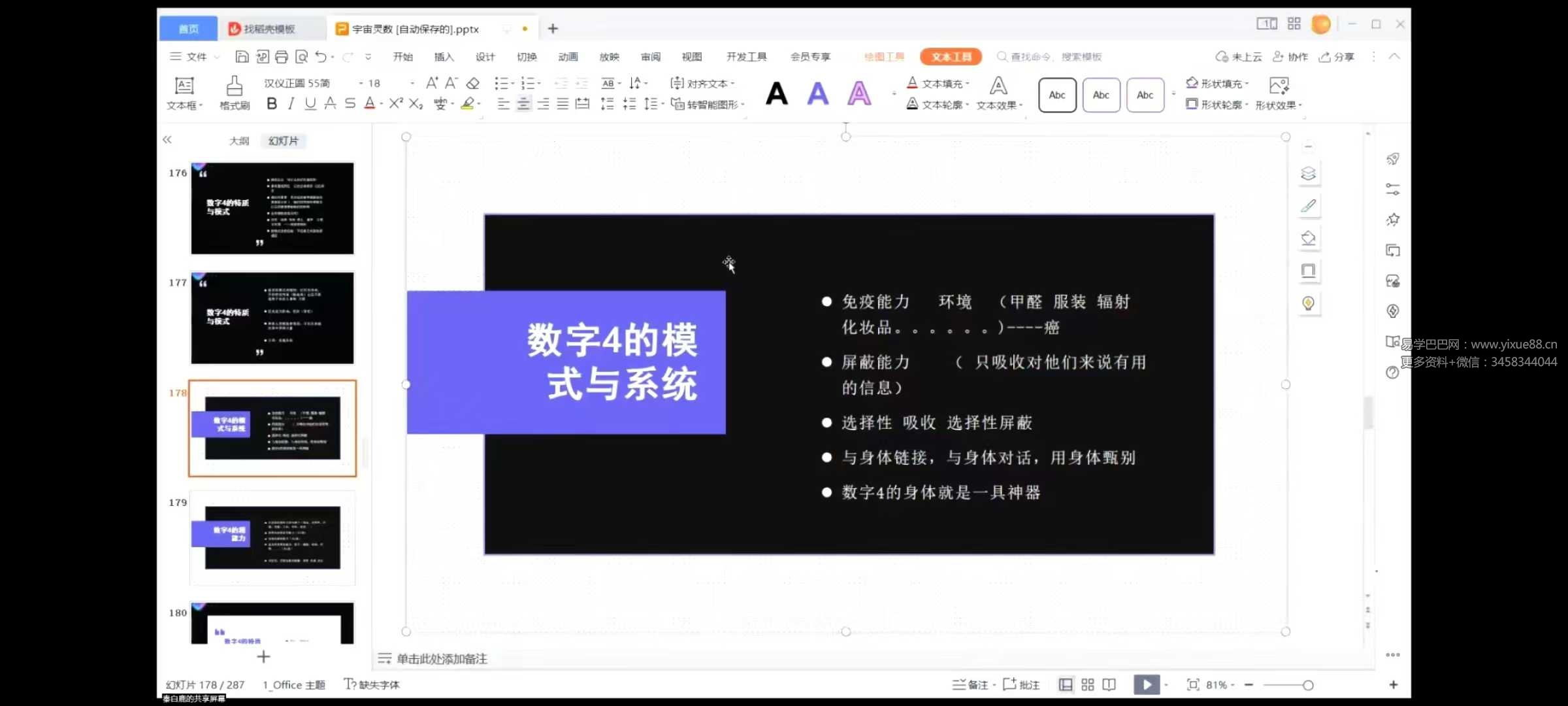The width and height of the screenshot is (1568, 706).
Task: Click the clear formatting eraser icon
Action: pos(473,83)
